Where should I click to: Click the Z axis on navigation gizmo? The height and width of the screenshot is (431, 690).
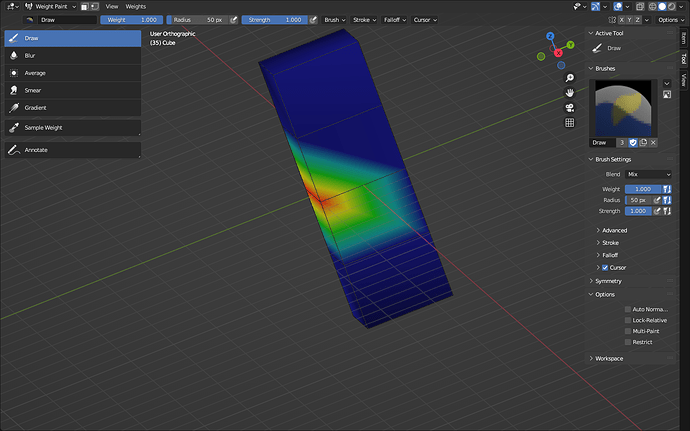550,36
